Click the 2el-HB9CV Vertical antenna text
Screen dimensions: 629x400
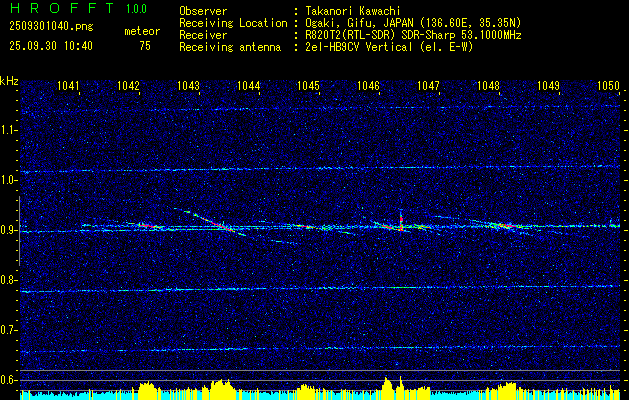coord(389,47)
